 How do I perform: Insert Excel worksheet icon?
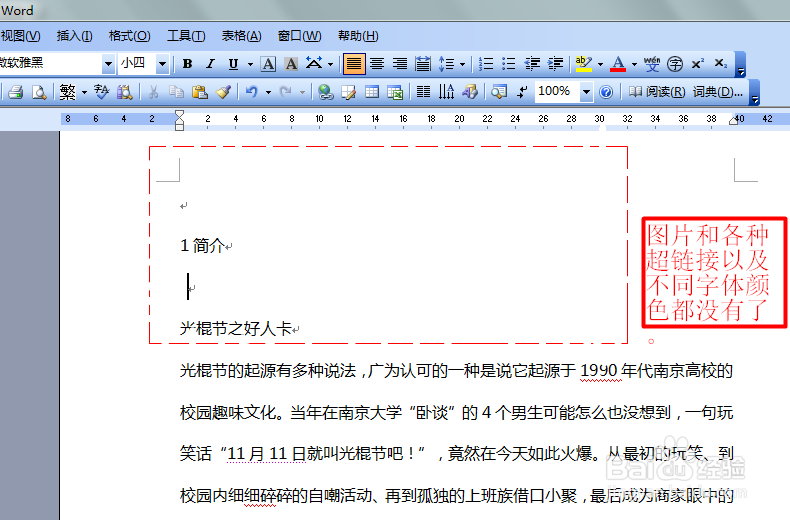pos(395,92)
